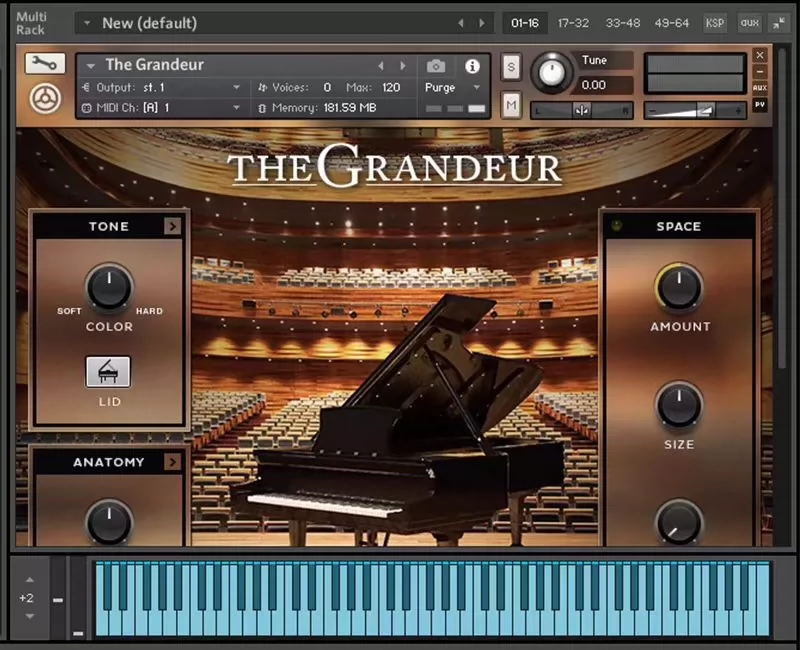Click the mod wheel strip beside keyboard
Viewport: 800px width, 650px height.
[x=78, y=597]
